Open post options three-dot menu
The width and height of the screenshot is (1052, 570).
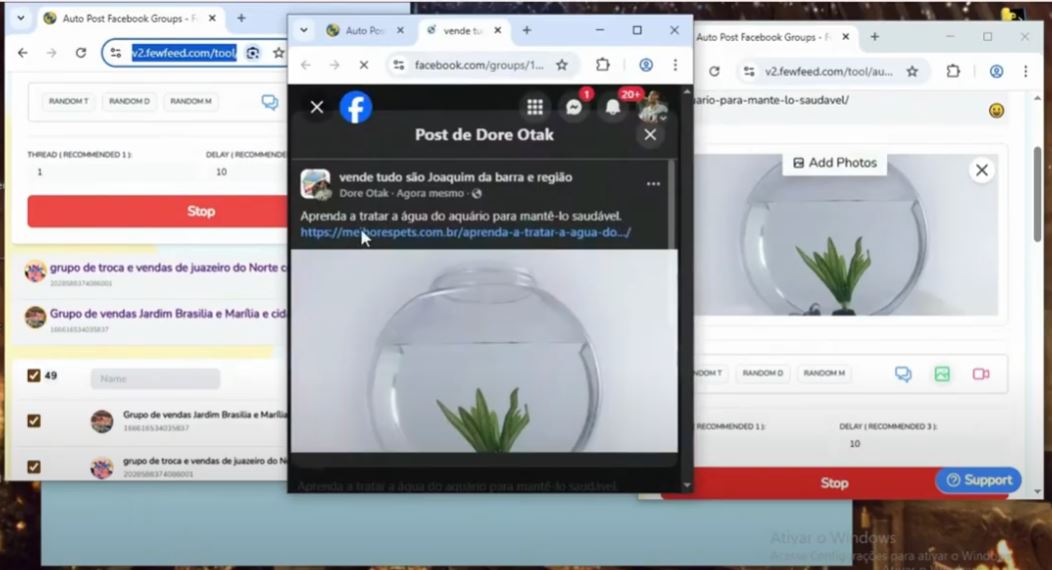click(x=653, y=184)
